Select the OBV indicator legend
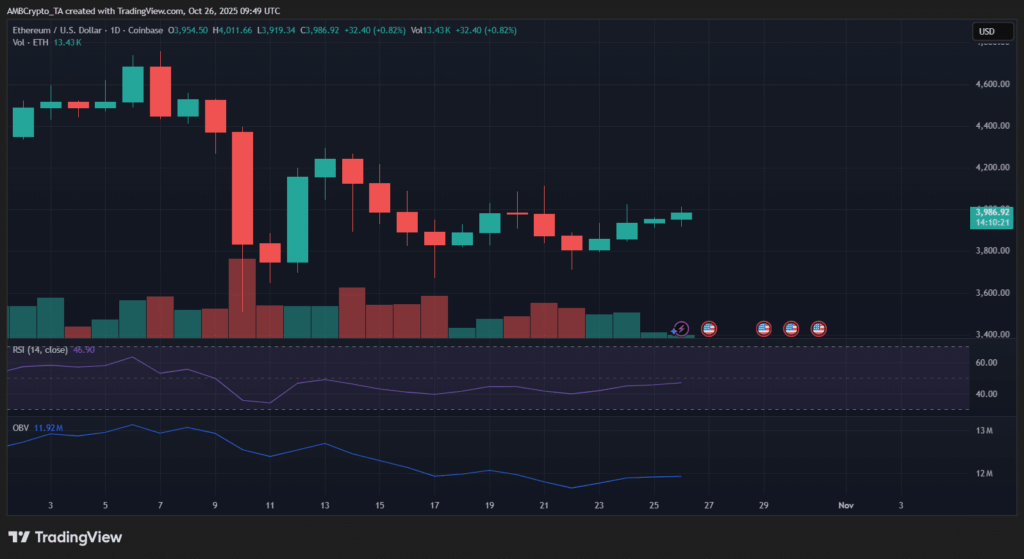 (20, 427)
